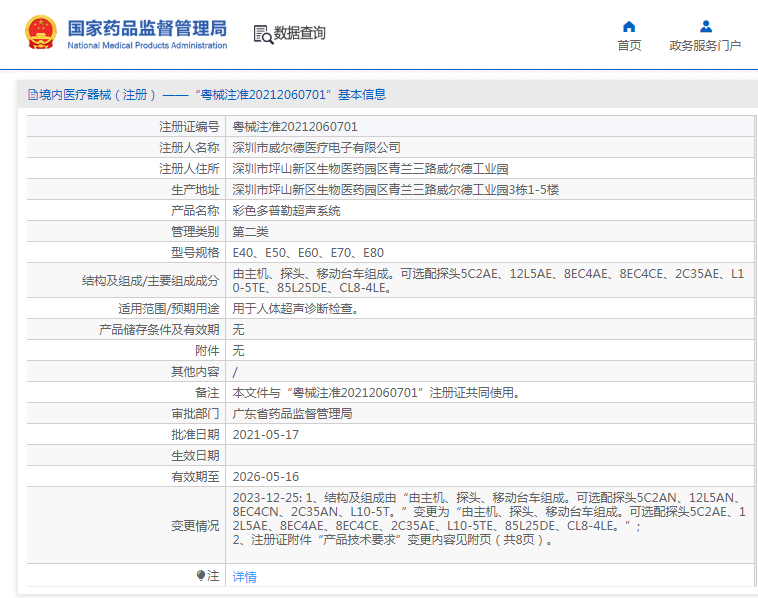
Task: Click the national emblem logo
Action: (41, 32)
